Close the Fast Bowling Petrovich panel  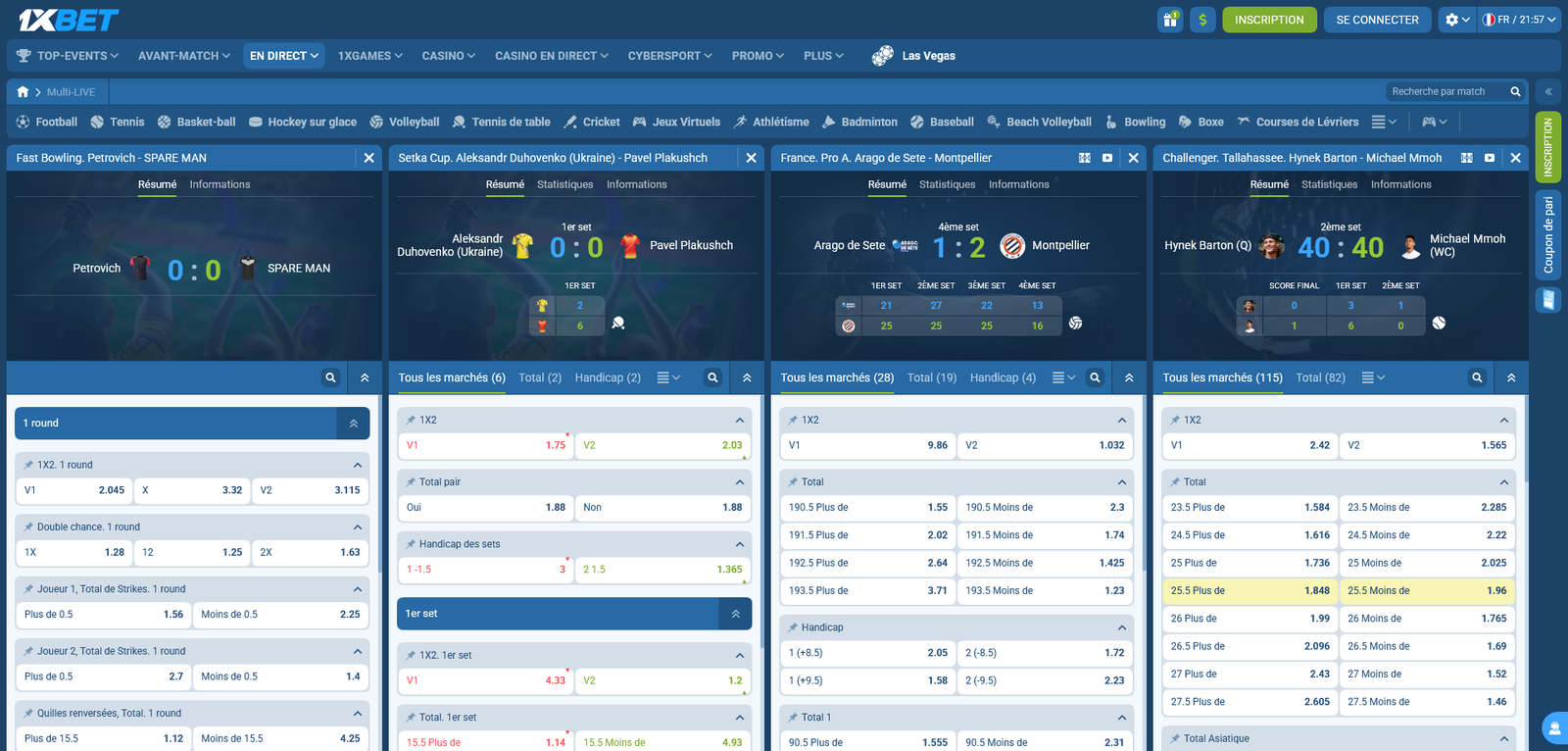[368, 158]
